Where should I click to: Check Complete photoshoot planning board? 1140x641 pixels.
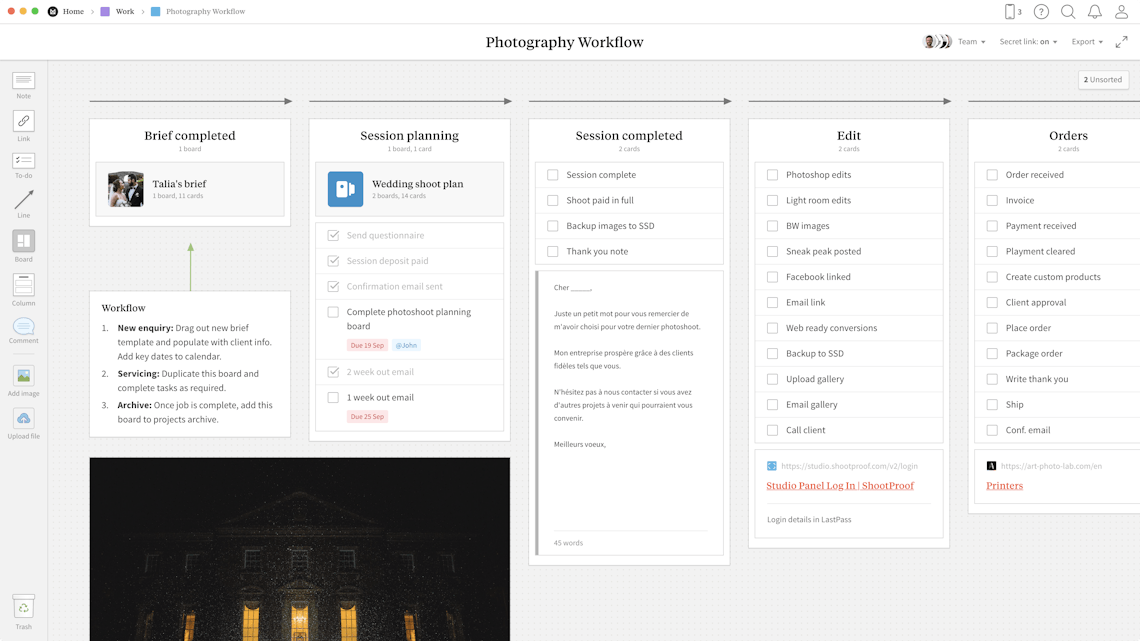click(333, 312)
